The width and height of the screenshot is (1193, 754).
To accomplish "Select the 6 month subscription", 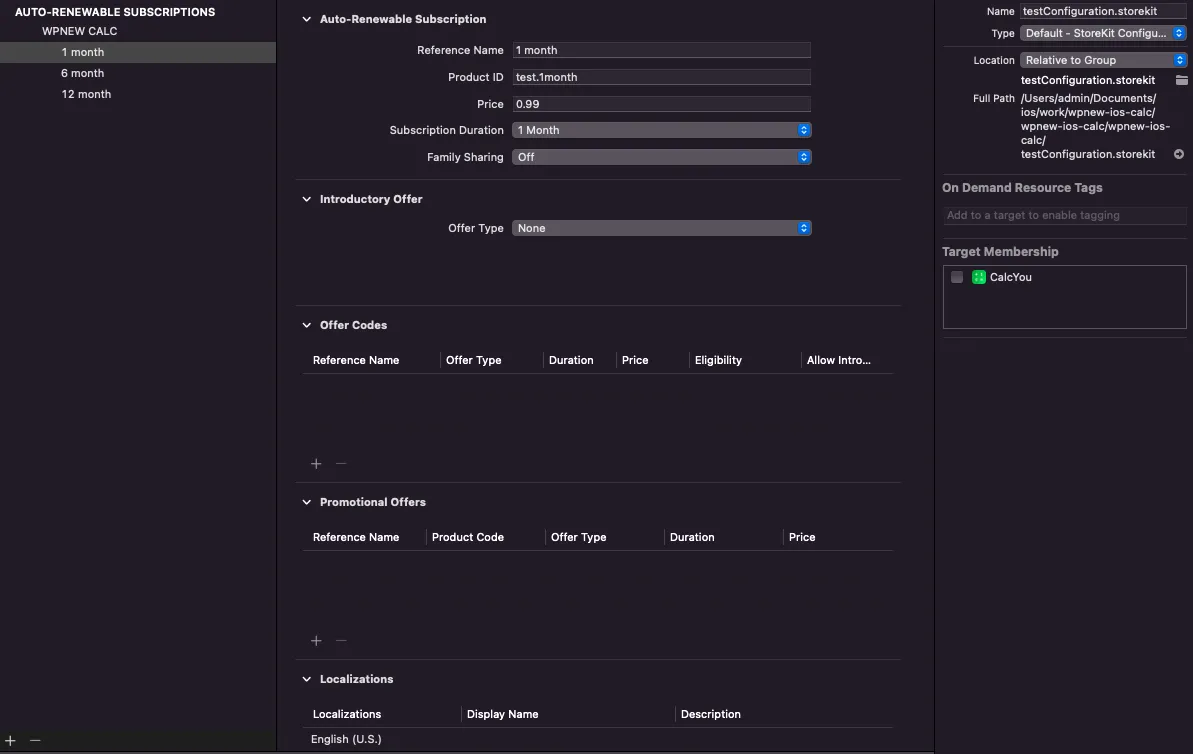I will (83, 73).
